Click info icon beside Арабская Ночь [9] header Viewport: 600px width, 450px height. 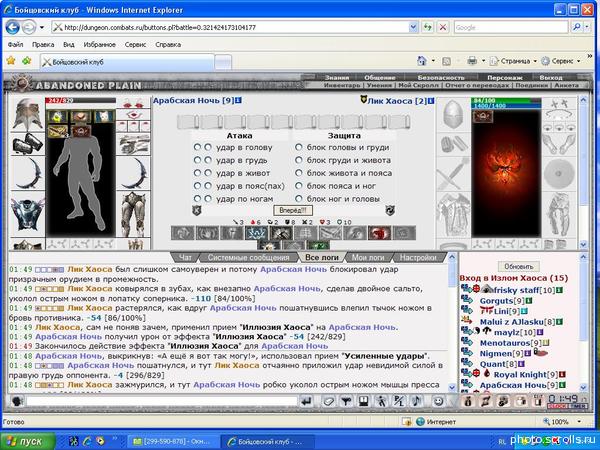239,101
